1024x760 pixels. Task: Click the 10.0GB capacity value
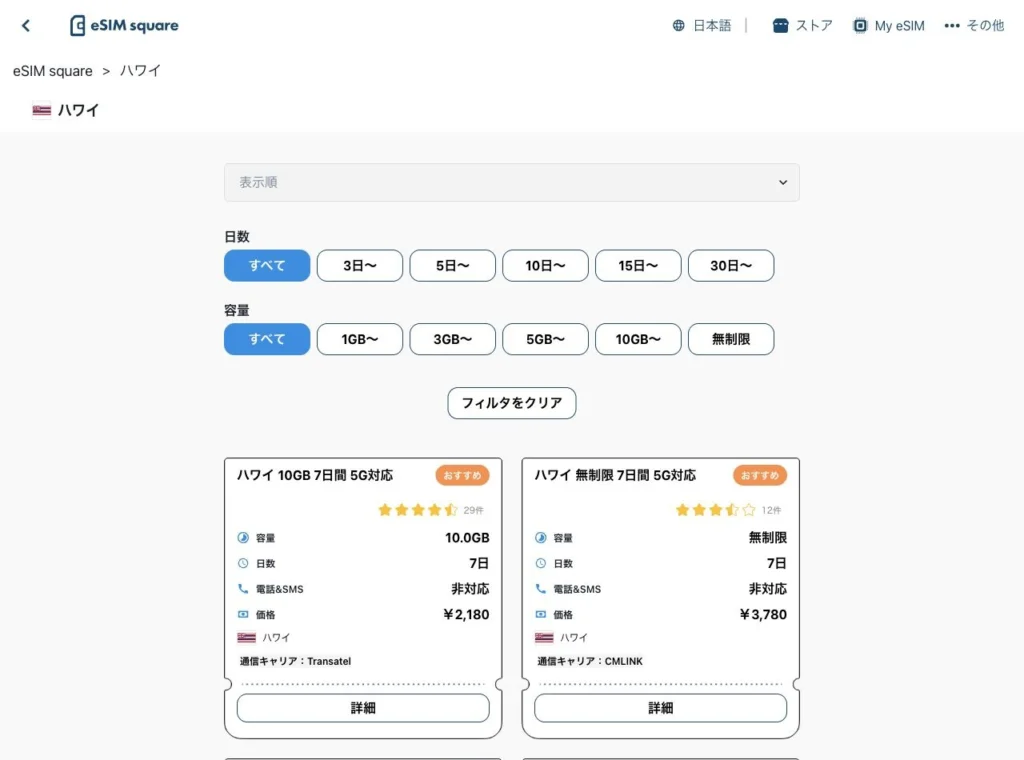click(467, 537)
